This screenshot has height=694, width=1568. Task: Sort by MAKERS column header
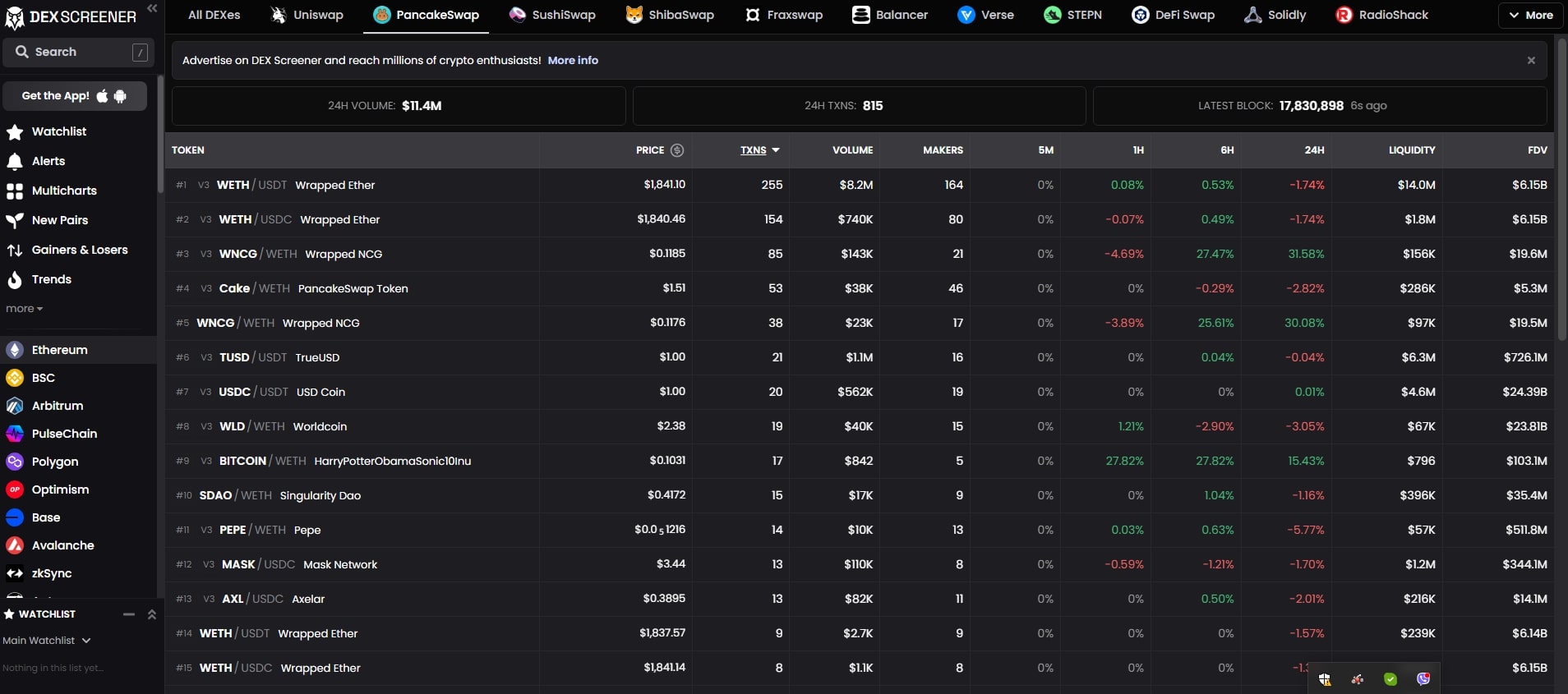coord(943,150)
